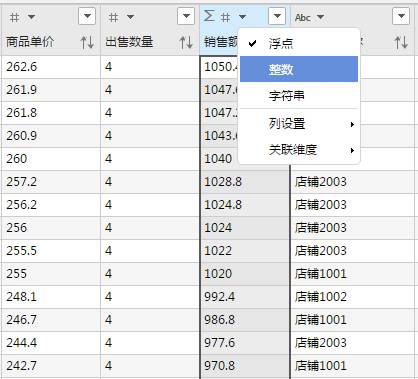Select cell with price 256.2
This screenshot has width=418, height=379.
coord(51,205)
